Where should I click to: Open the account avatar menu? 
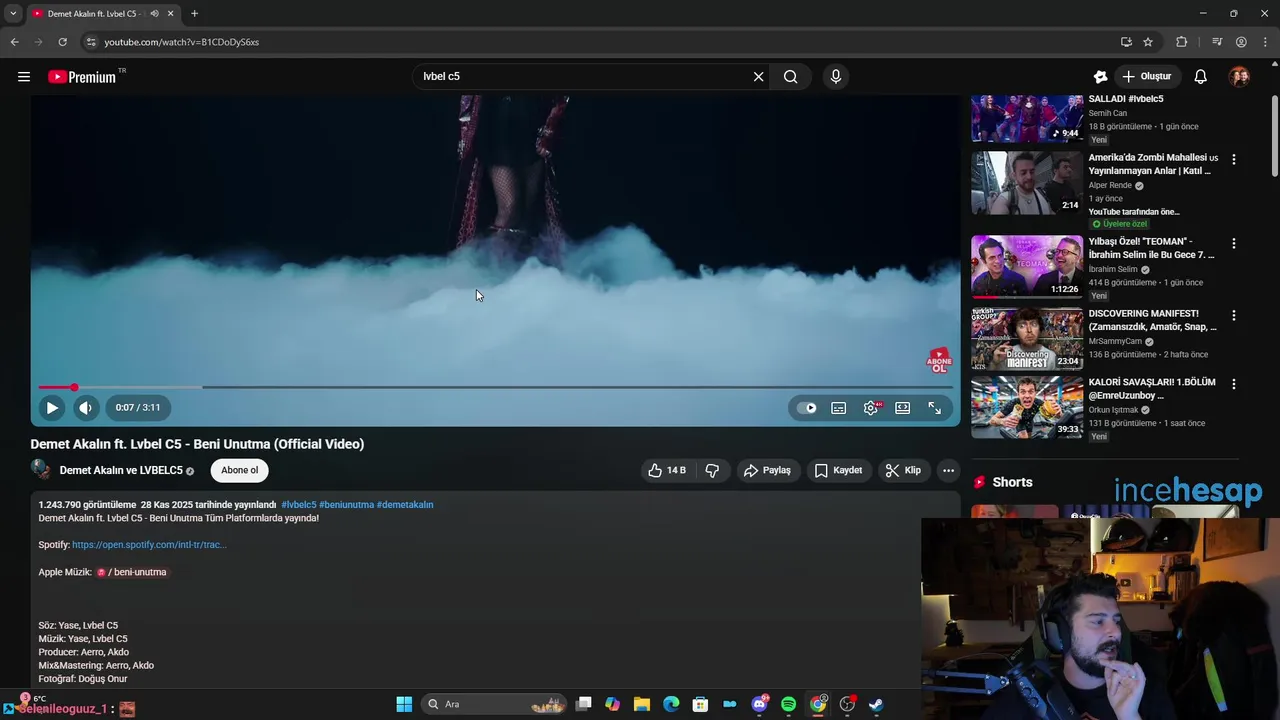(x=1239, y=76)
